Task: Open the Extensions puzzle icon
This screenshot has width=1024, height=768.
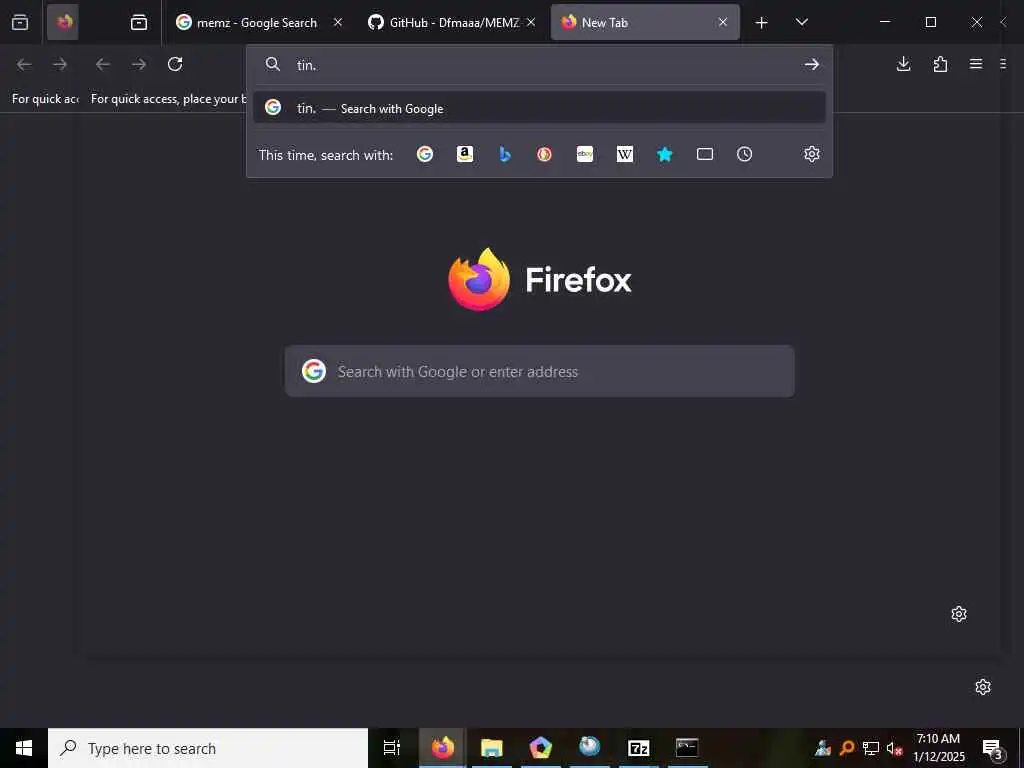Action: [x=940, y=64]
